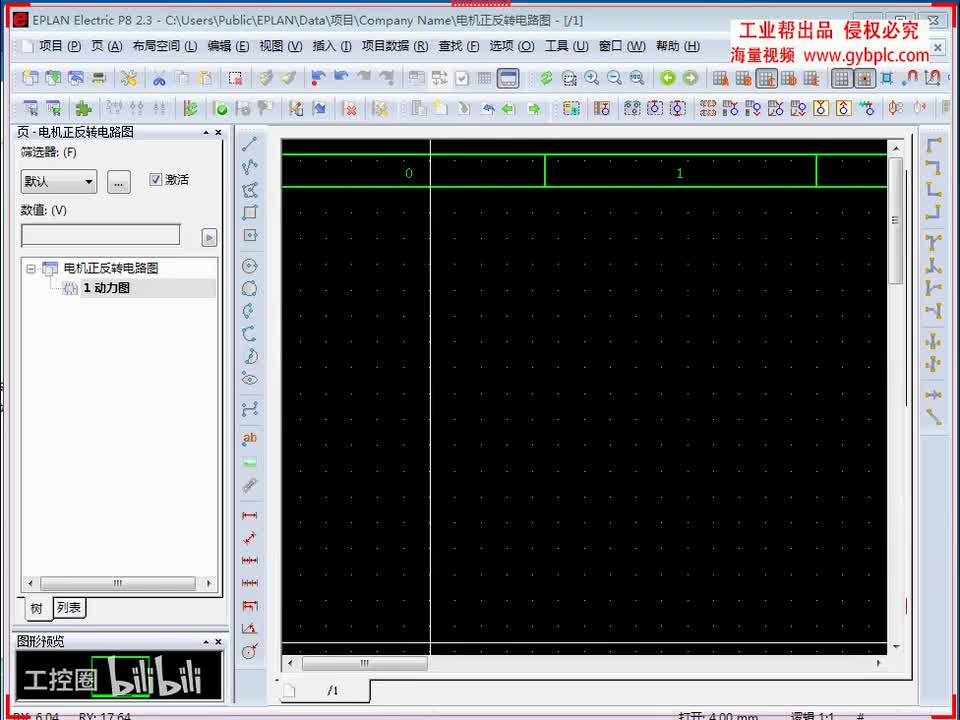Click the red X delete icon
The height and width of the screenshot is (720, 960).
pyautogui.click(x=350, y=109)
